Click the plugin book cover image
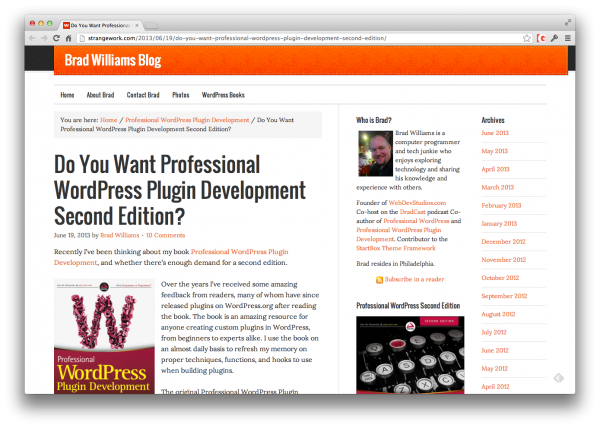Viewport: 600px width, 428px height. click(x=104, y=336)
